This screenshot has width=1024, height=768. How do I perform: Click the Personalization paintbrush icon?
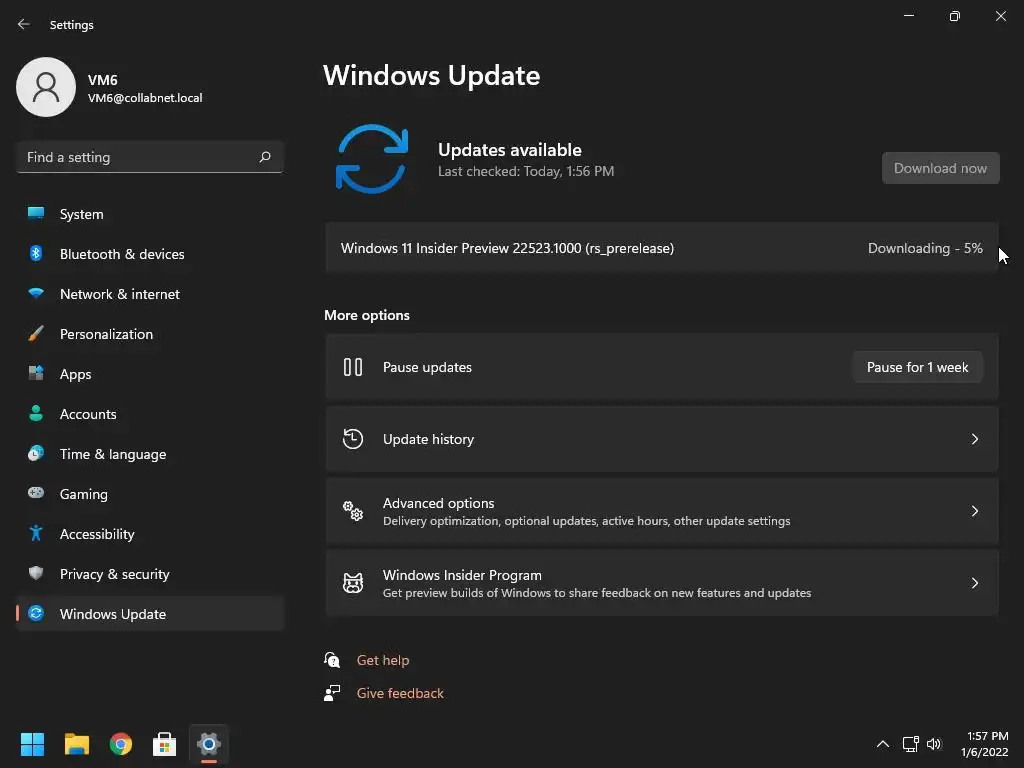36,334
